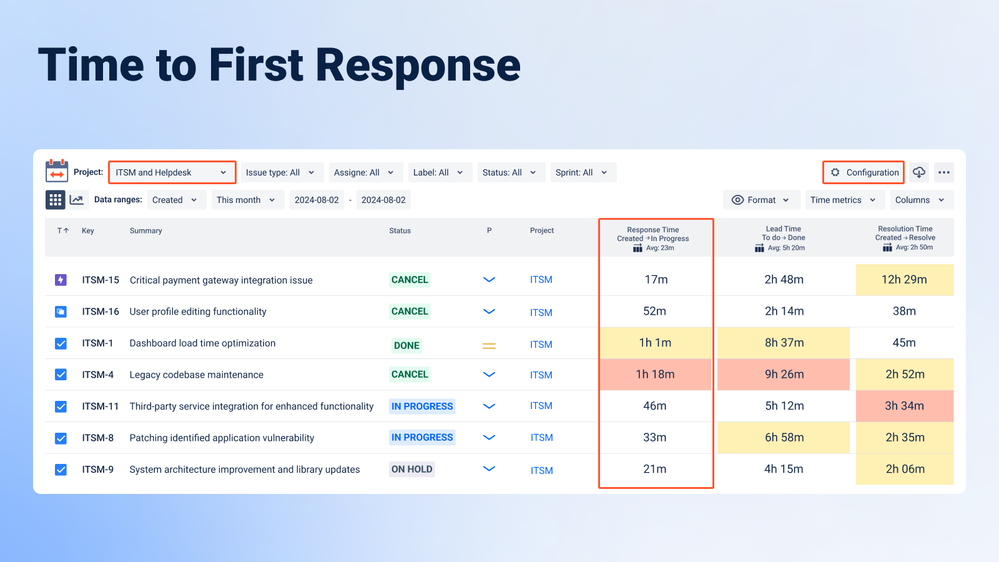Click the Status column header
This screenshot has width=999, height=562.
point(400,231)
